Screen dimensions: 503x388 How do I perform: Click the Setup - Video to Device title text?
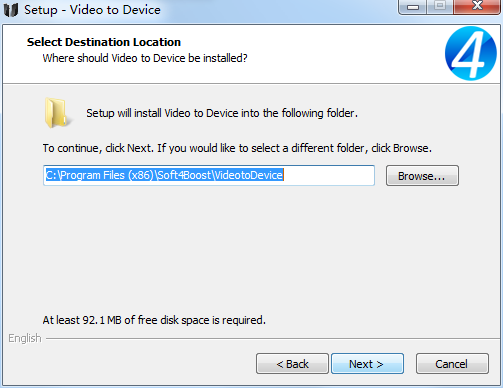click(x=92, y=10)
